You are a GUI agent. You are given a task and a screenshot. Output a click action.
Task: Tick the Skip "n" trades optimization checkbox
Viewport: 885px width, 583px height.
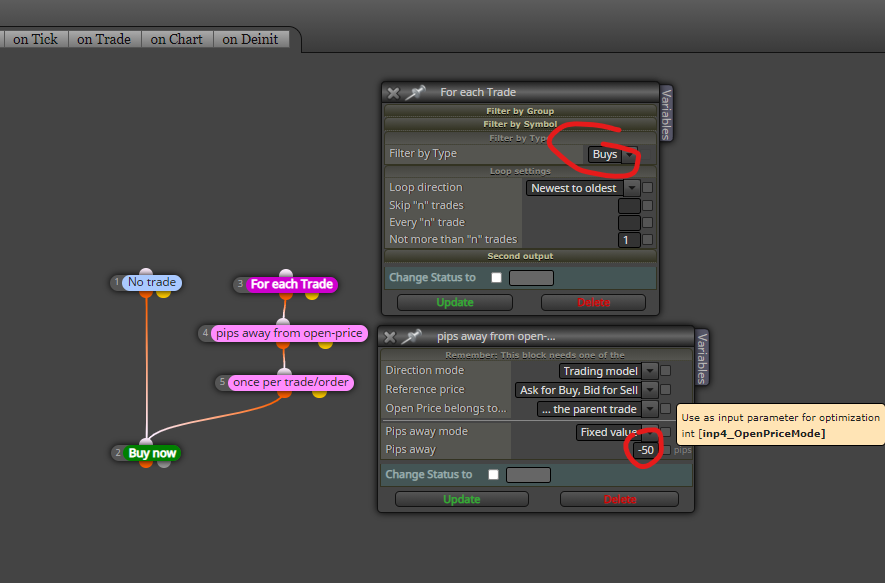pyautogui.click(x=647, y=205)
